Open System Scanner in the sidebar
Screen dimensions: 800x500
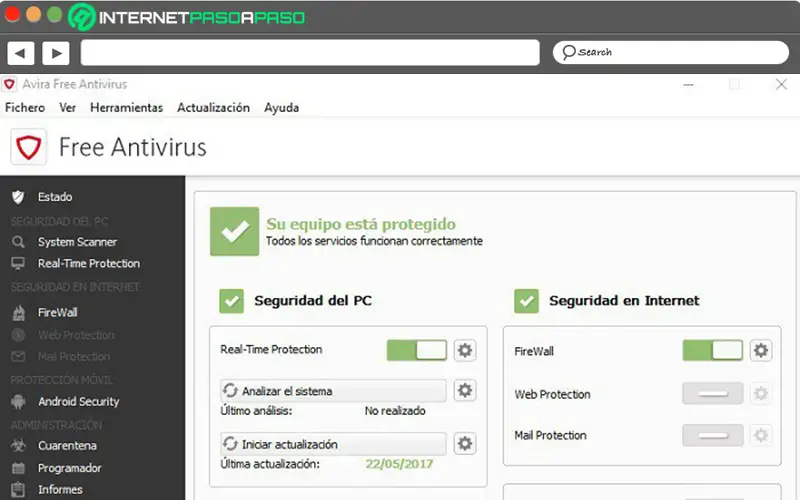tap(77, 242)
